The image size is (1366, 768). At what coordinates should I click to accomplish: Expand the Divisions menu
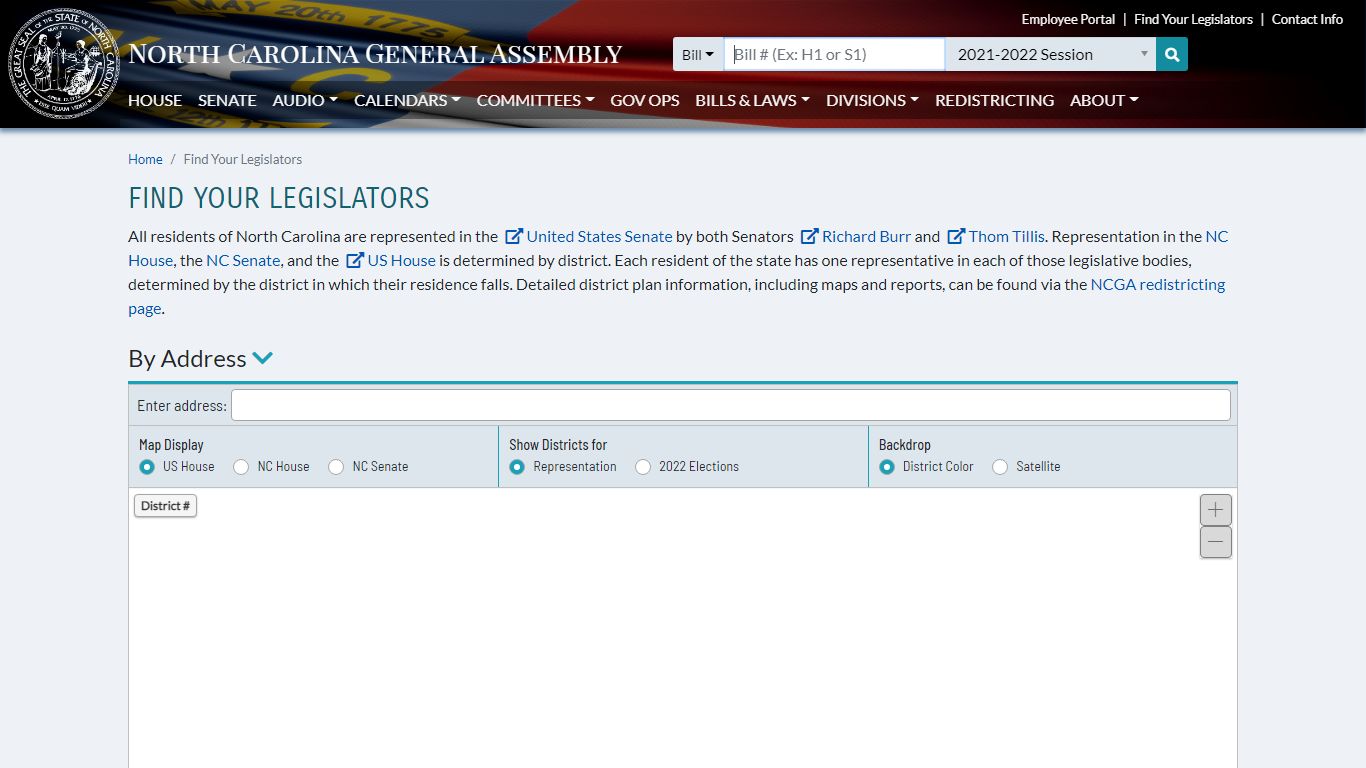(x=872, y=100)
